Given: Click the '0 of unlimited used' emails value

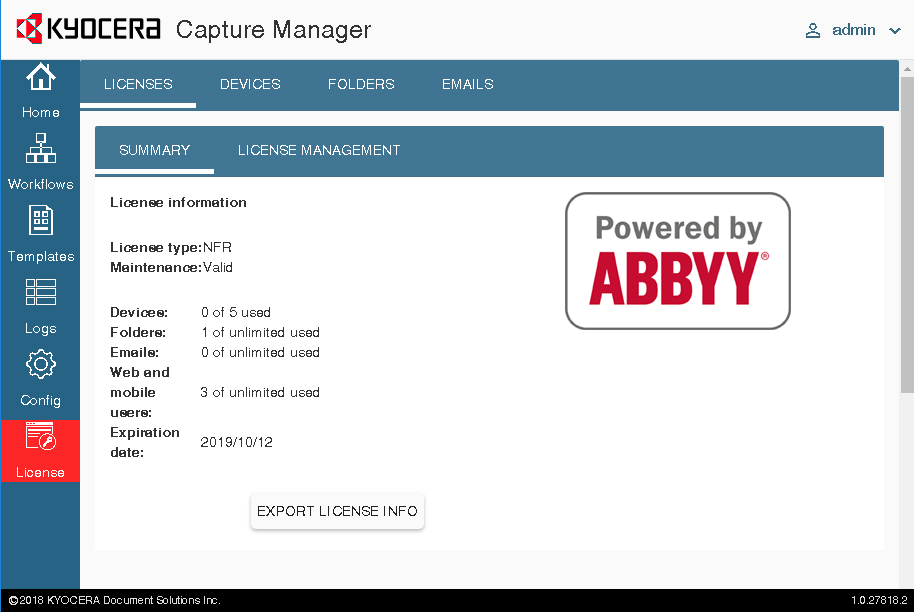Looking at the screenshot, I should point(261,353).
